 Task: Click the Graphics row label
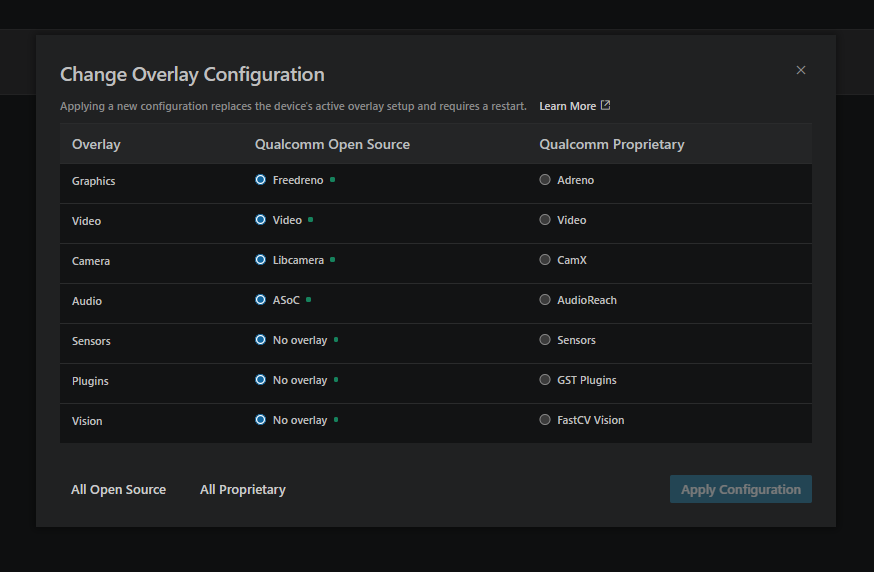(94, 181)
